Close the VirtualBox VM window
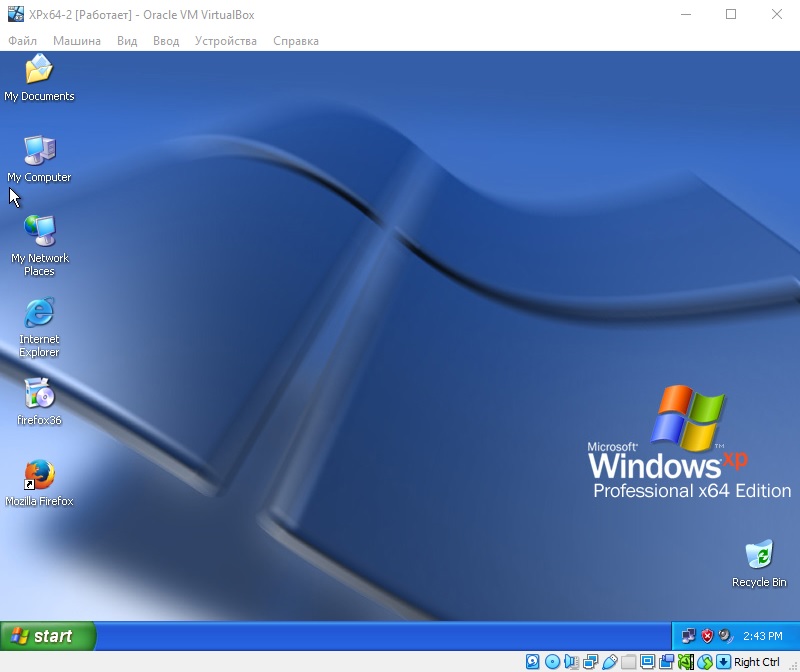Image resolution: width=800 pixels, height=672 pixels. pos(777,14)
